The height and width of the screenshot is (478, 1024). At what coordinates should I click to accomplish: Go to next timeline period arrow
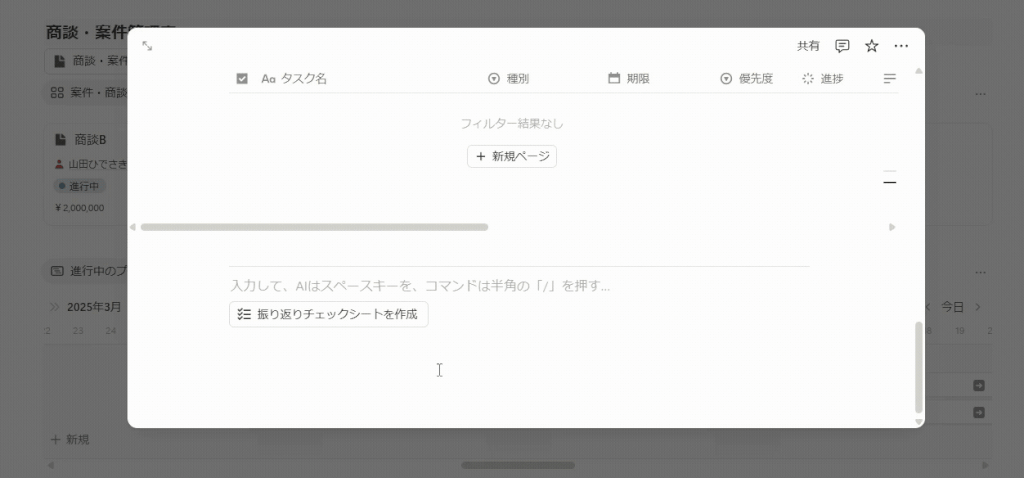[x=978, y=307]
